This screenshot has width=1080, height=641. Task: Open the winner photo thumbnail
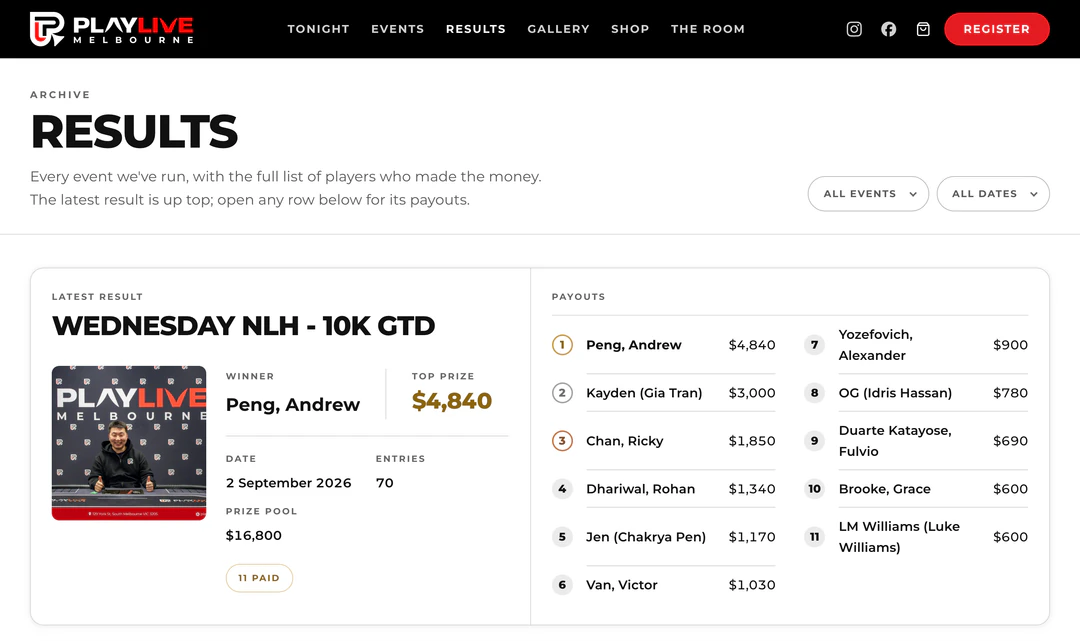tap(129, 443)
